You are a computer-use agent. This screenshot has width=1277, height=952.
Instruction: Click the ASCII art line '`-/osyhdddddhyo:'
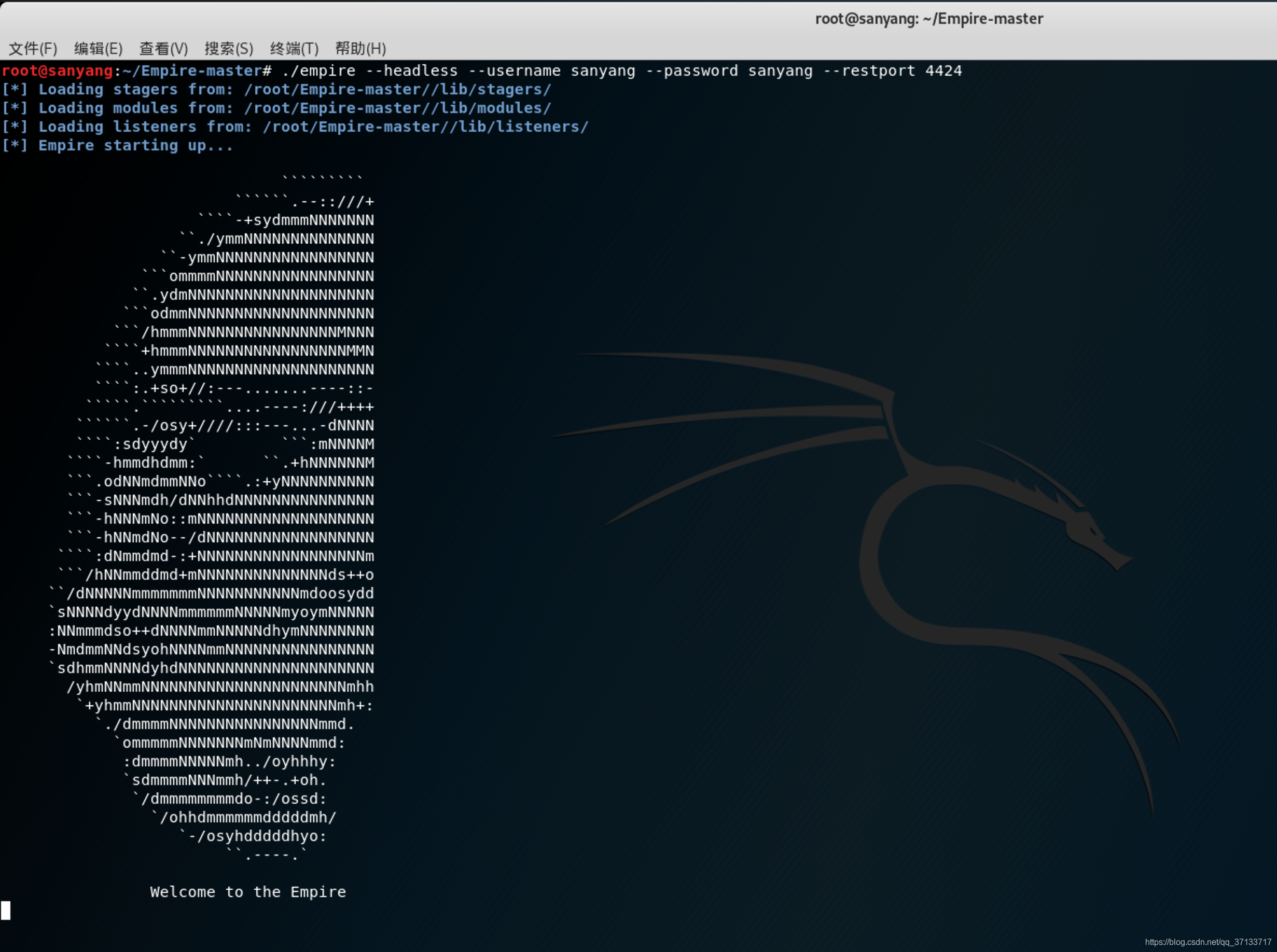pos(253,836)
